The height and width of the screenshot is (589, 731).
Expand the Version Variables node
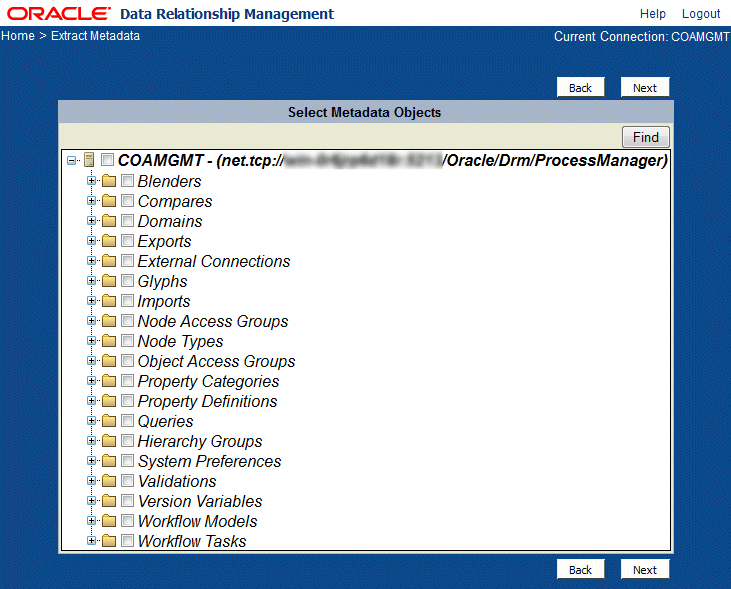tap(91, 501)
